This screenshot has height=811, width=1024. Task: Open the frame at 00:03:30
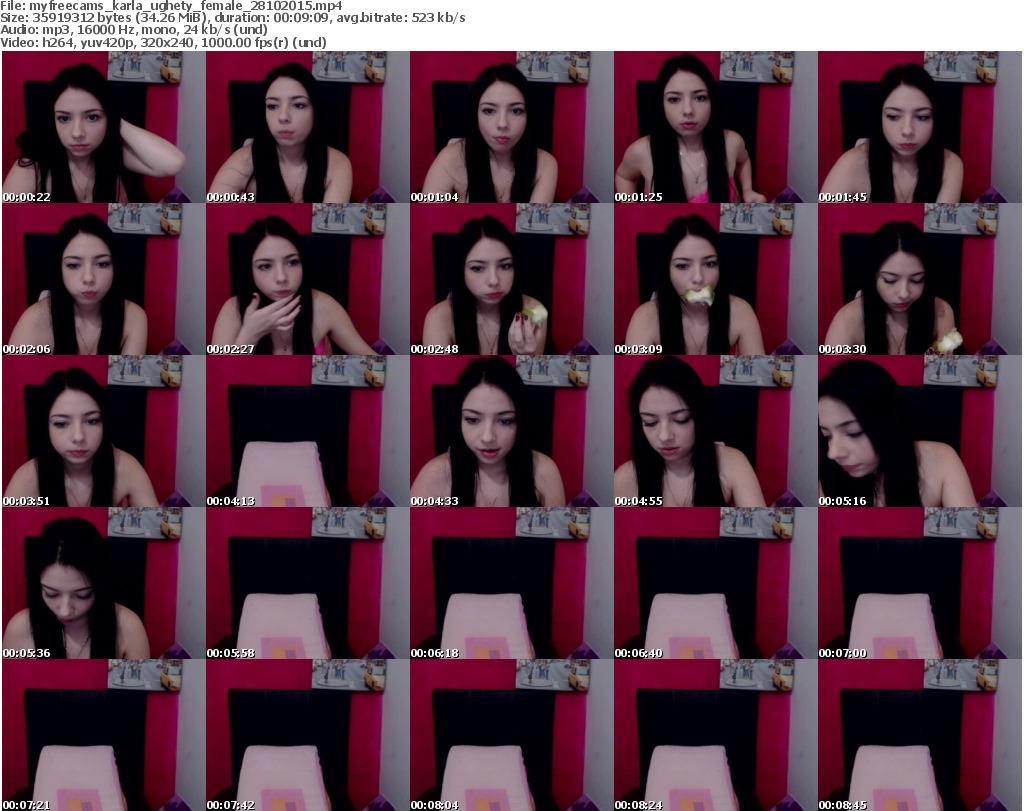click(920, 279)
